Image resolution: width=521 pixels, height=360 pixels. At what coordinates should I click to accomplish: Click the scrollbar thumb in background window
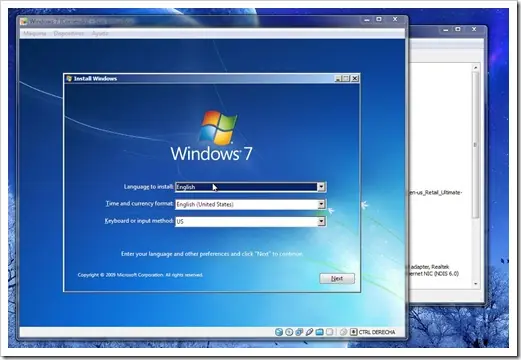coord(476,145)
